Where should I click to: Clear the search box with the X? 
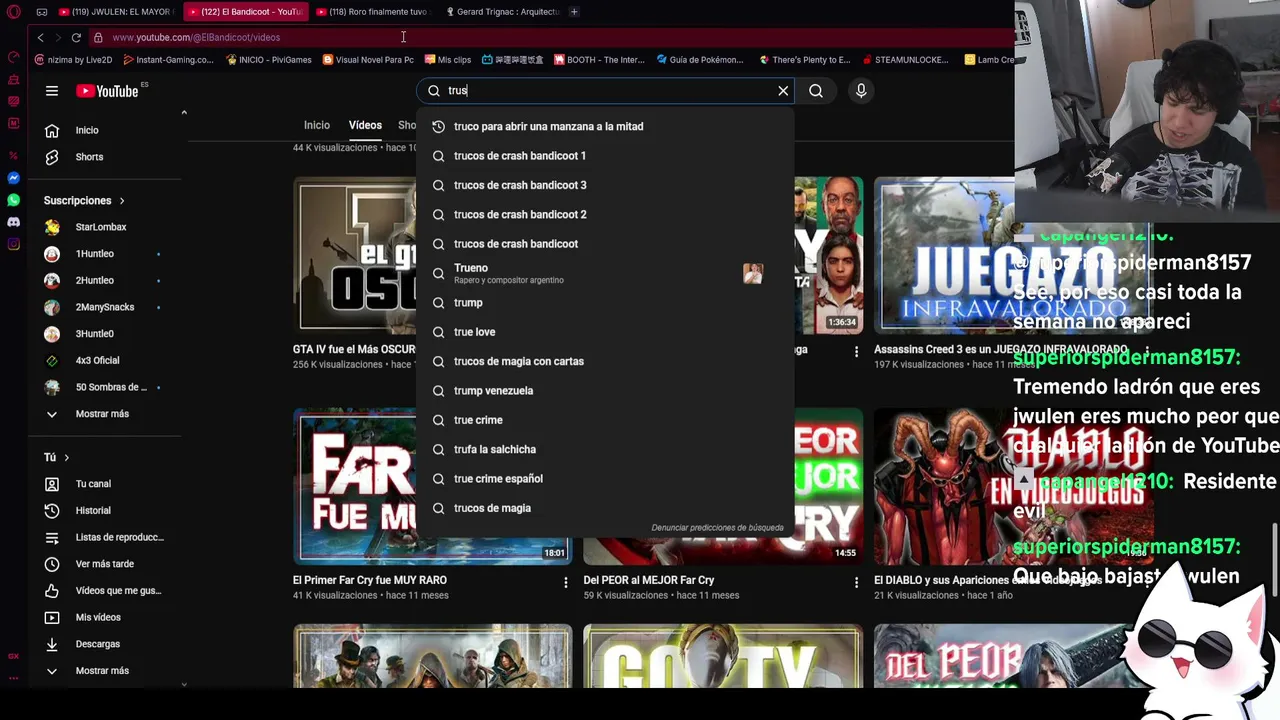point(783,91)
